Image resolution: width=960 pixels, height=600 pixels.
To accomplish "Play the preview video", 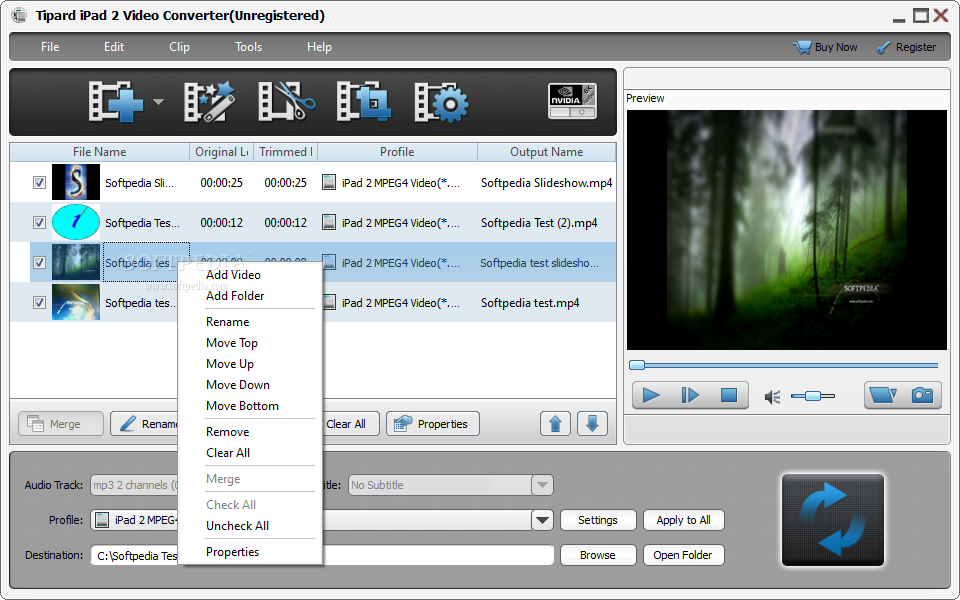I will (x=651, y=396).
